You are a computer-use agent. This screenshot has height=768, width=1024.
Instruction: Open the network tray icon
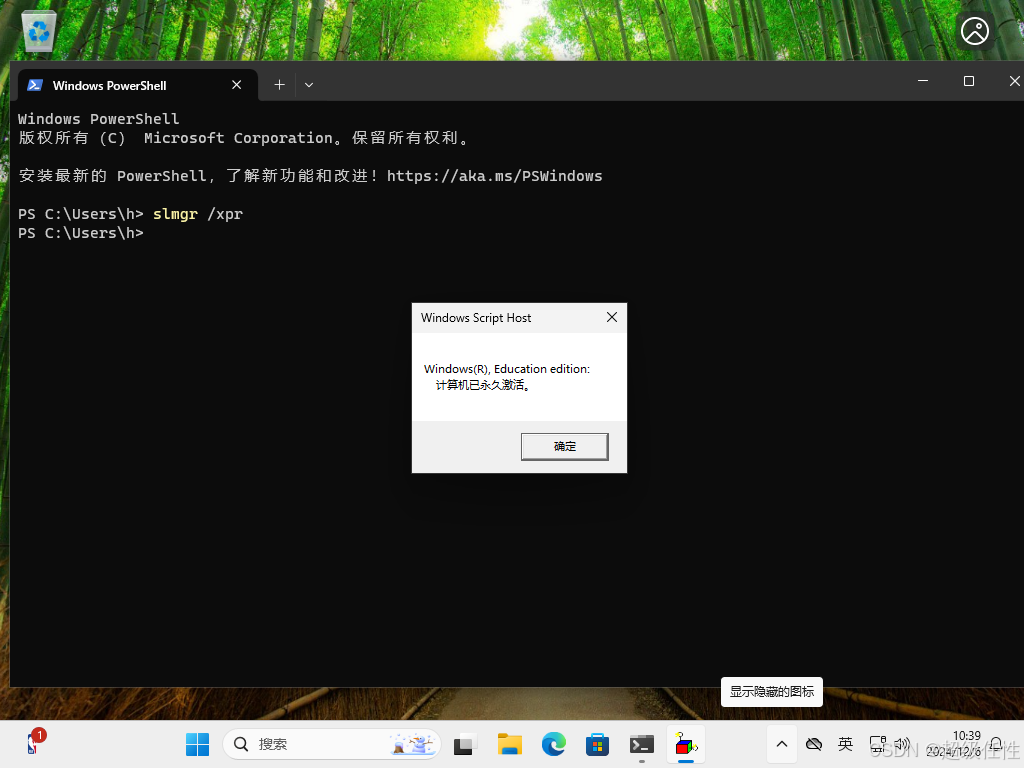coord(878,744)
